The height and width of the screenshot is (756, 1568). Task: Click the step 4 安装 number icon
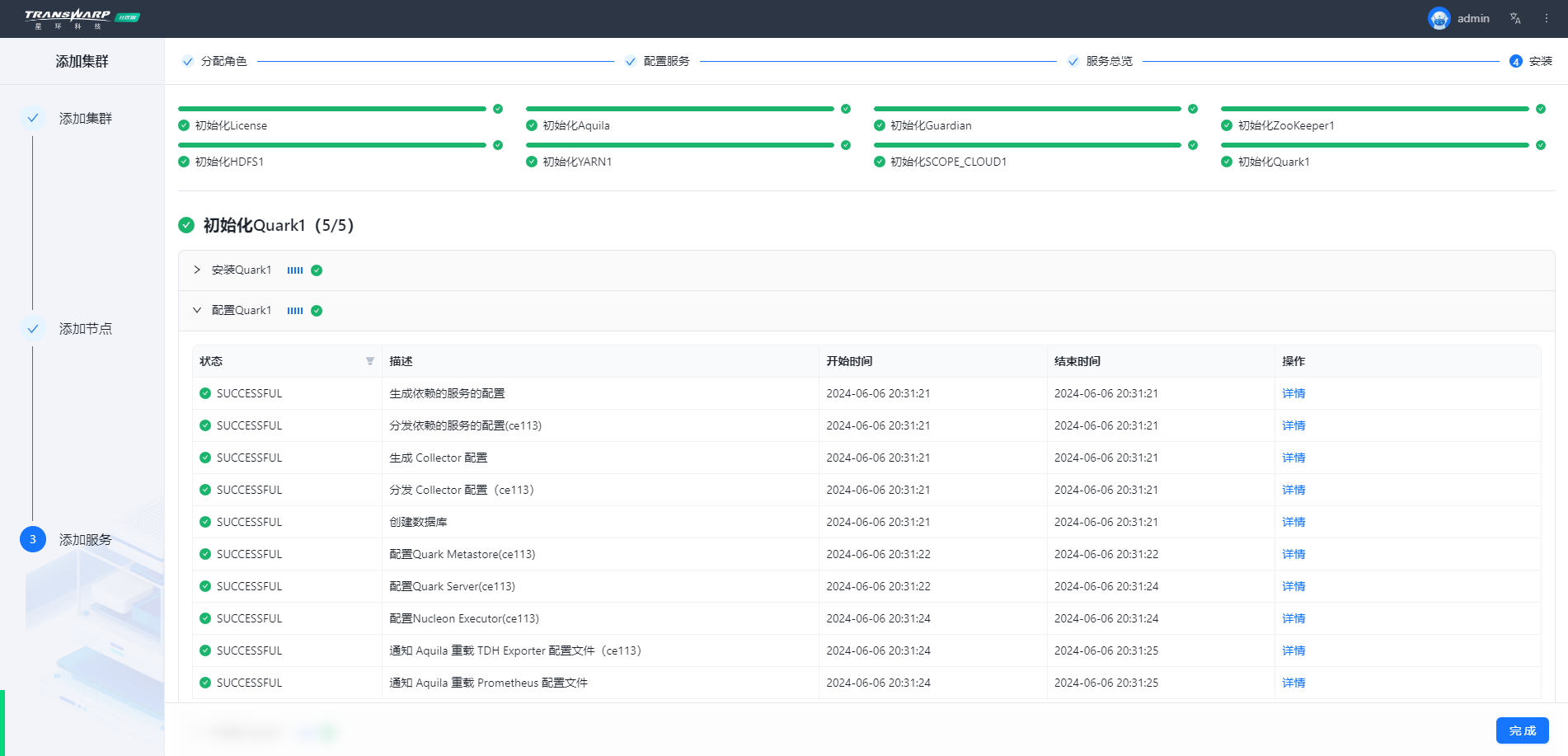click(x=1516, y=61)
